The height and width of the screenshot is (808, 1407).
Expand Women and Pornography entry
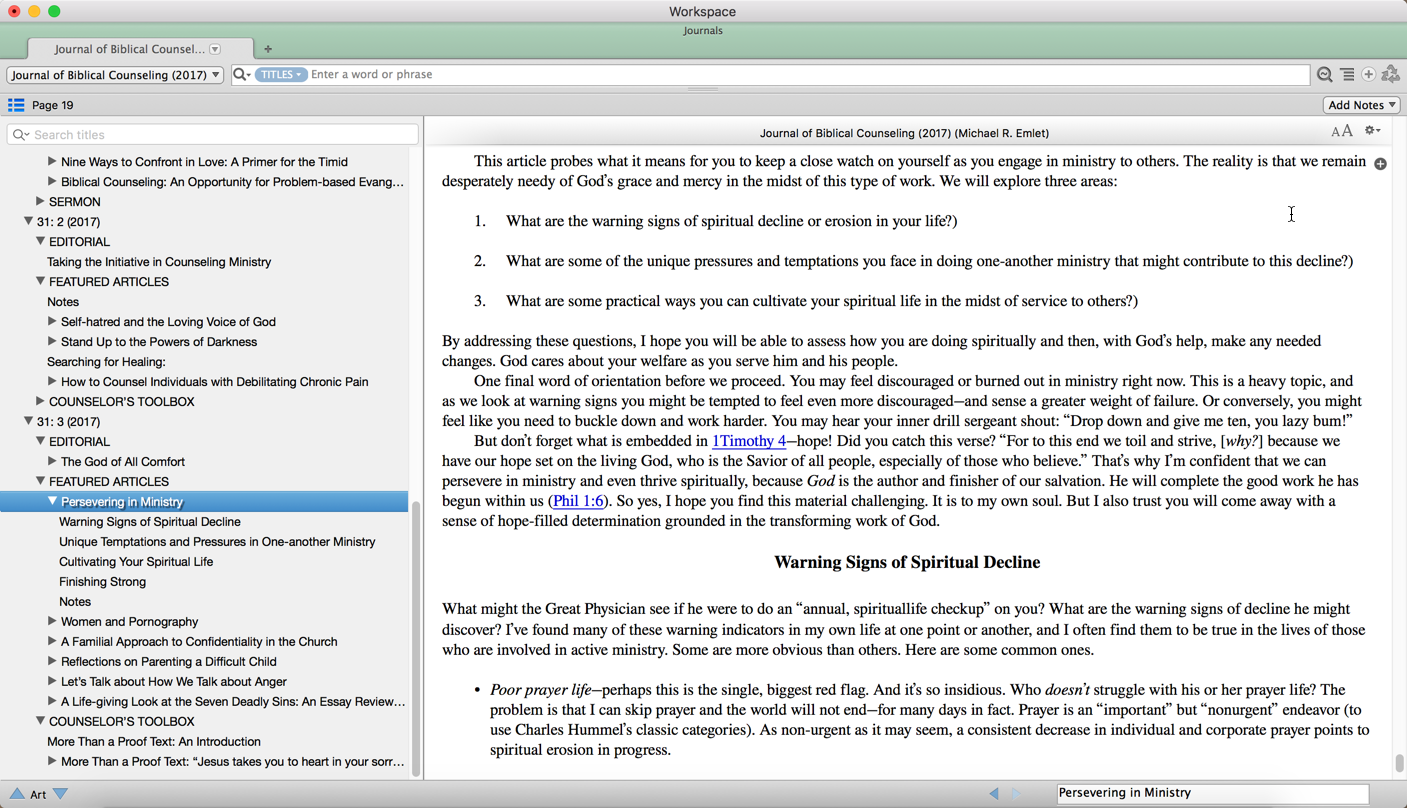pos(52,622)
